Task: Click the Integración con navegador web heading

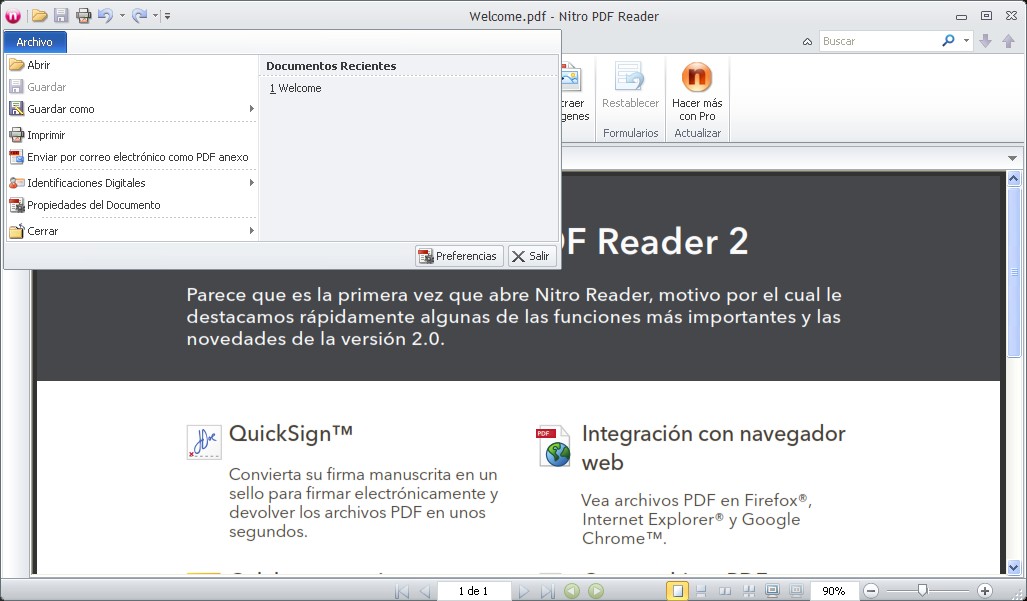Action: [713, 448]
